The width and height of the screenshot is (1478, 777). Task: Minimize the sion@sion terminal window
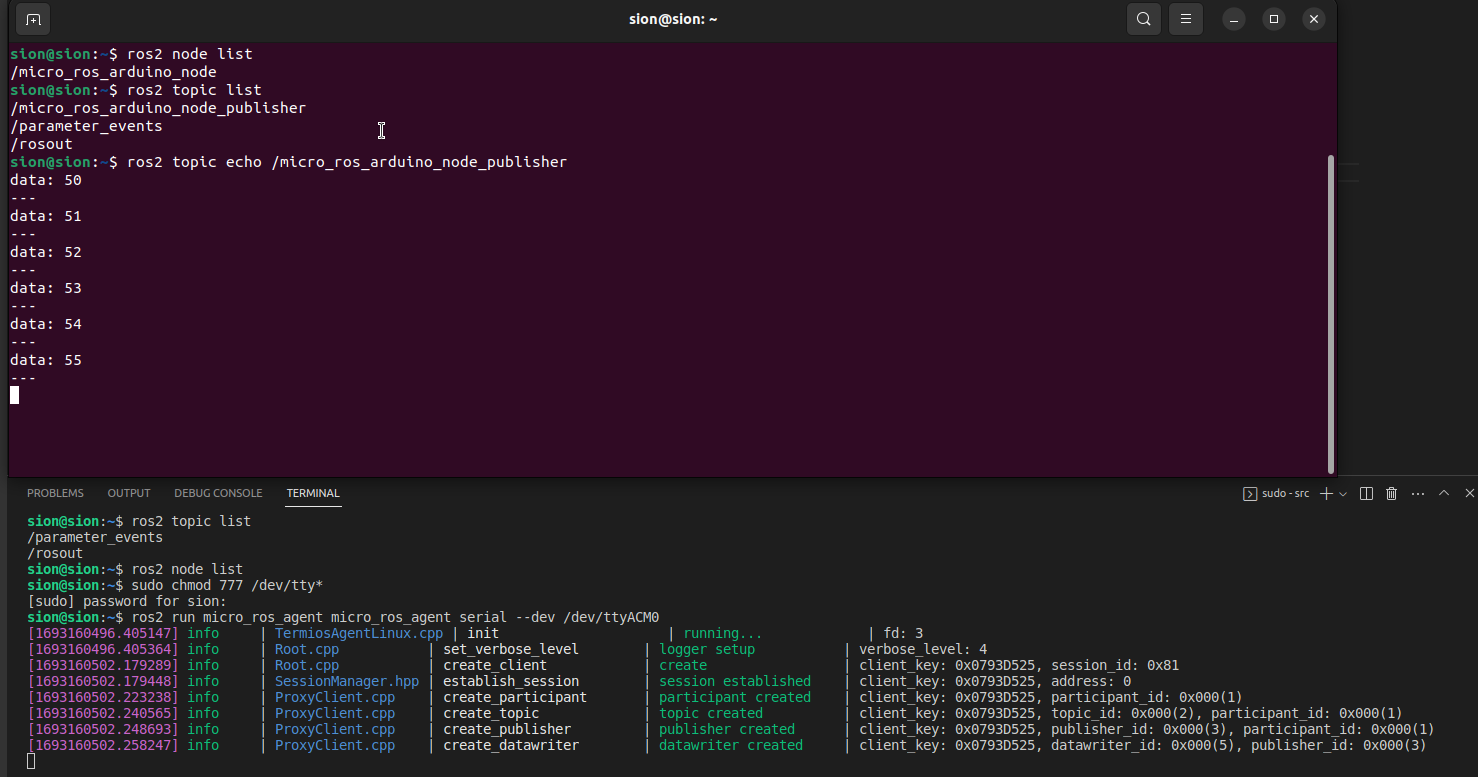point(1234,19)
